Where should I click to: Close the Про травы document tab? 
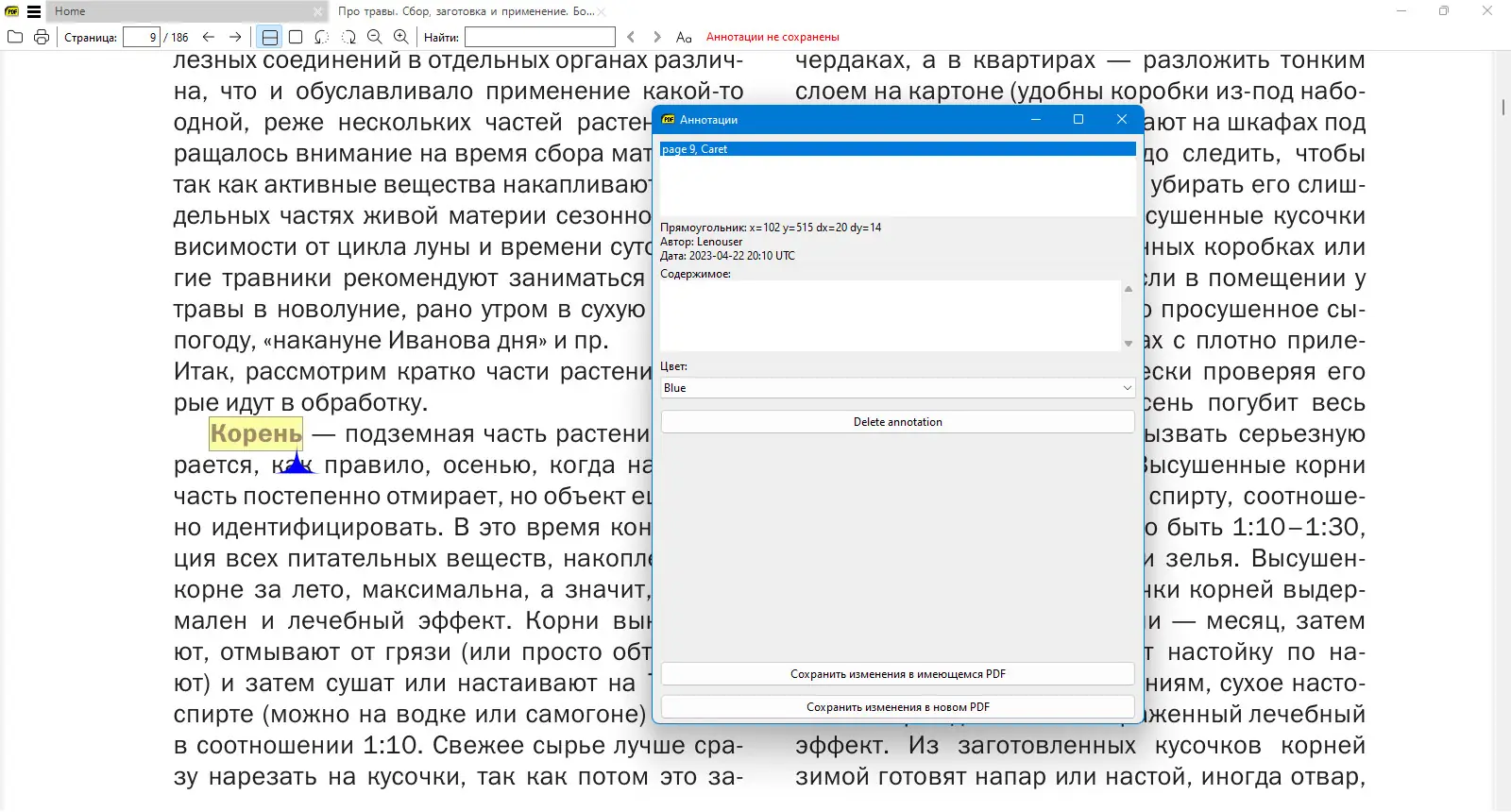click(x=602, y=11)
